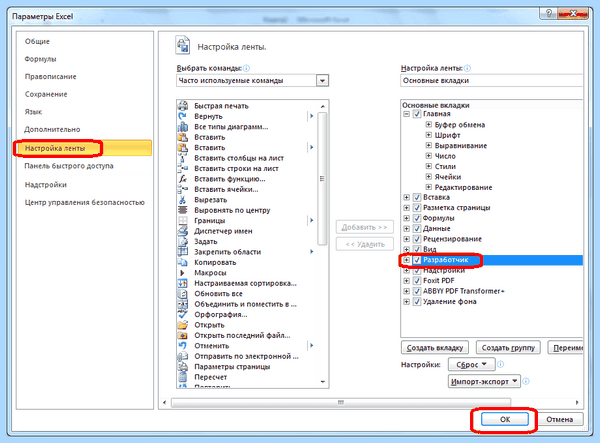Click the Все типы диаграмм chart icon
The height and width of the screenshot is (443, 600).
coord(183,127)
